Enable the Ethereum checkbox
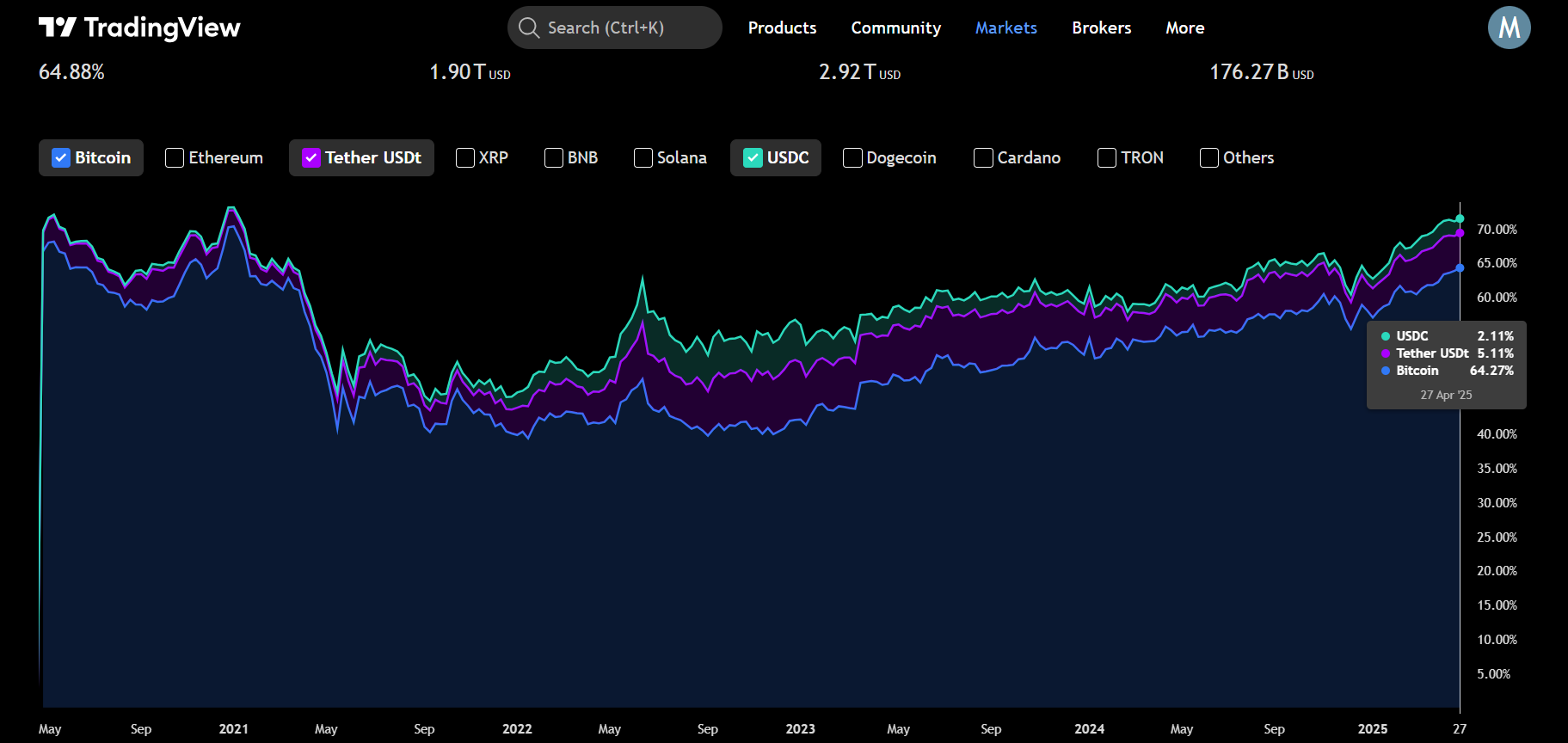 point(175,157)
